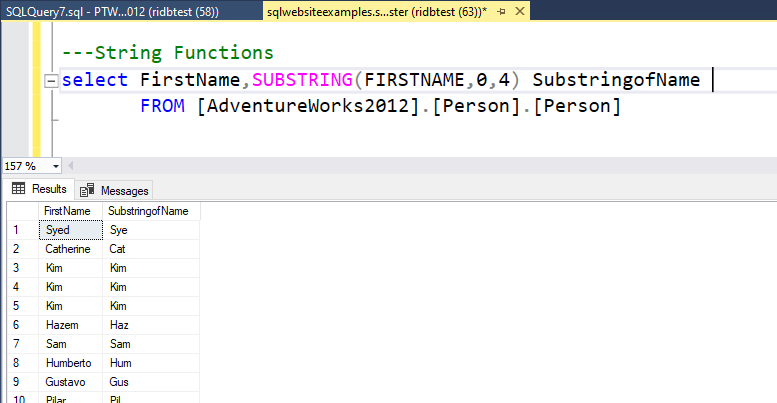777x403 pixels.
Task: Click the Messages tab icon
Action: pos(87,190)
